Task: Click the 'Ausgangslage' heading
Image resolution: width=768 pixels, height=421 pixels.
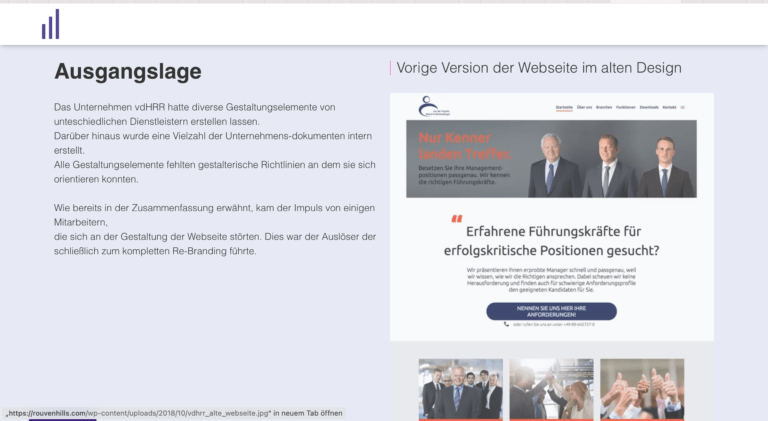Action: coord(128,72)
